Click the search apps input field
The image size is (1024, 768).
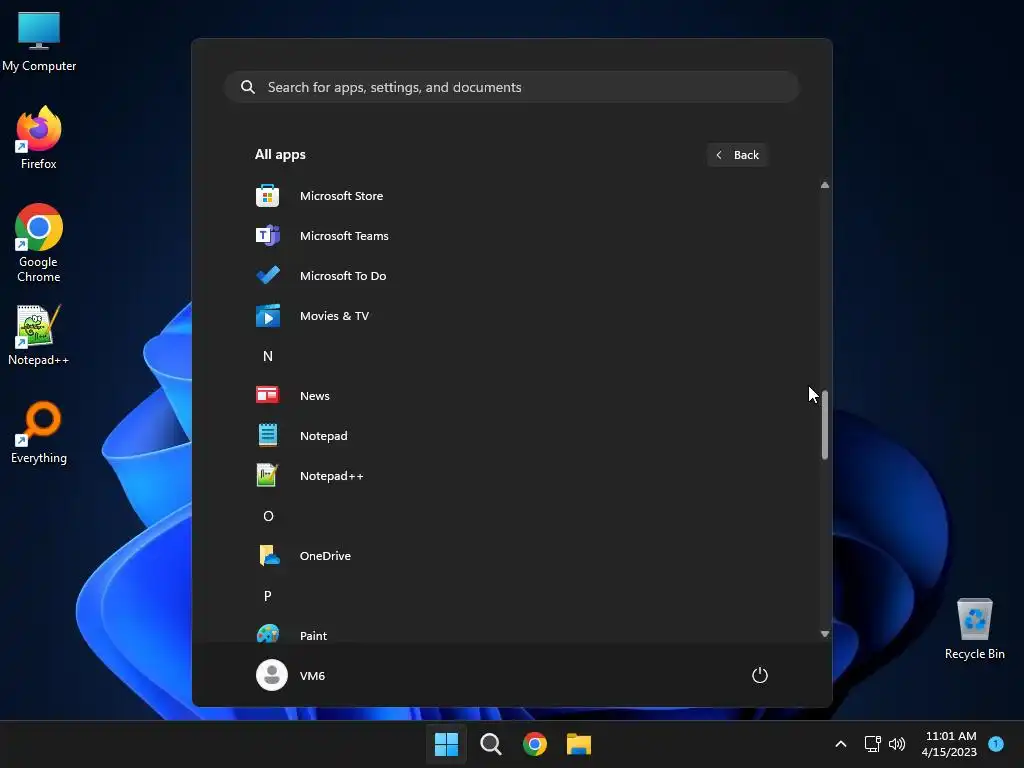[x=512, y=87]
